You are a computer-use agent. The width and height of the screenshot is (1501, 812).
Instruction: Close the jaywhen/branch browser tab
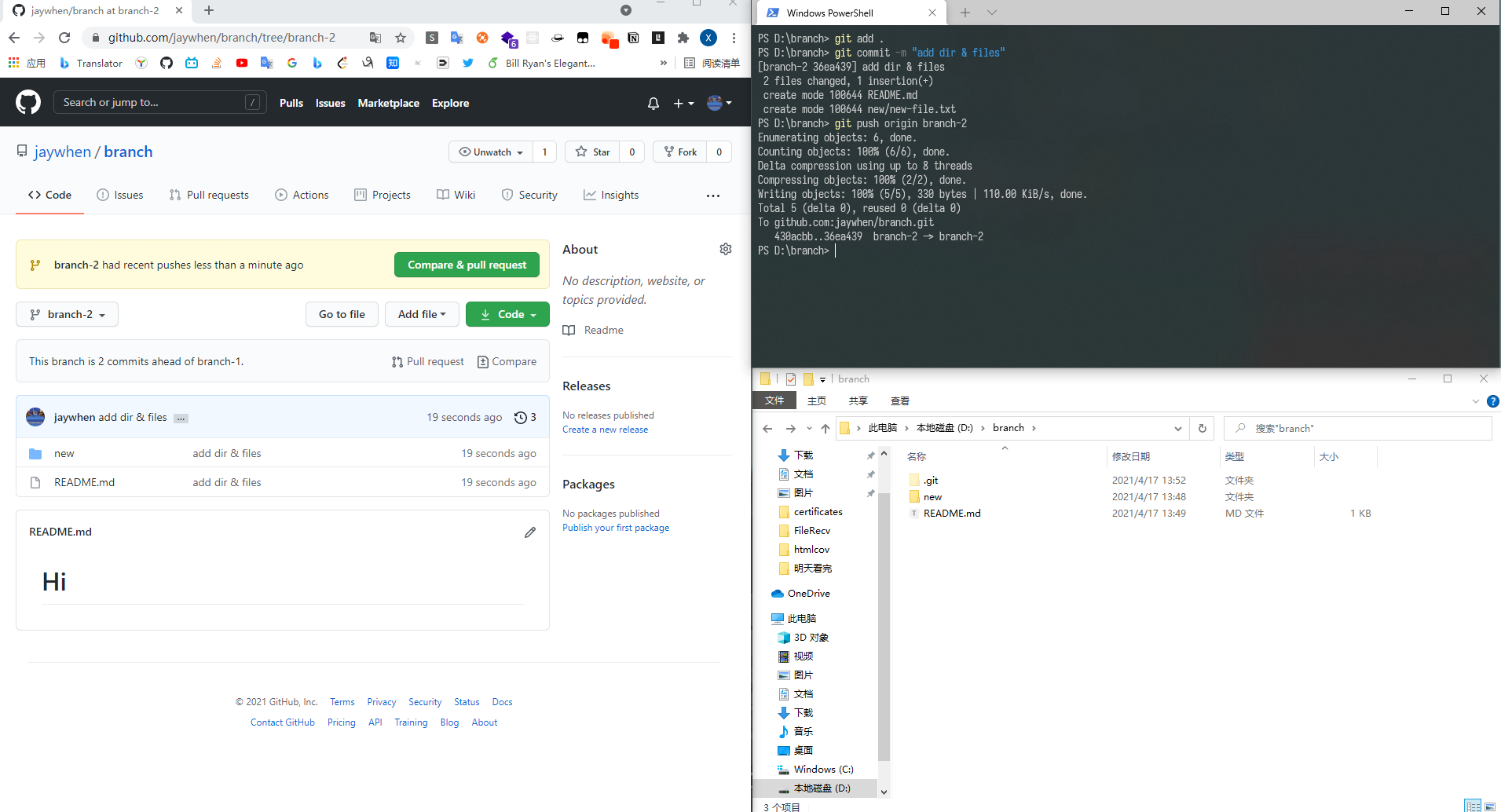[x=179, y=10]
